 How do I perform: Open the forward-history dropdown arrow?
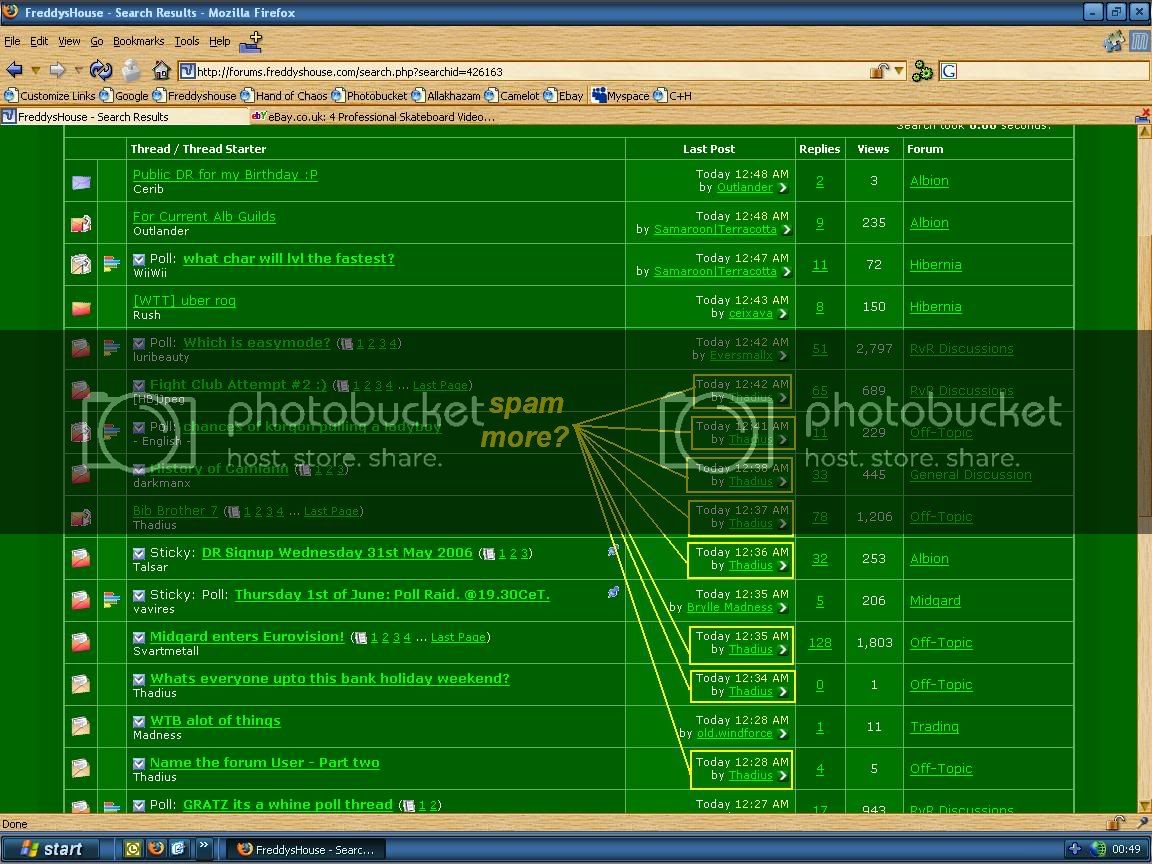coord(78,71)
